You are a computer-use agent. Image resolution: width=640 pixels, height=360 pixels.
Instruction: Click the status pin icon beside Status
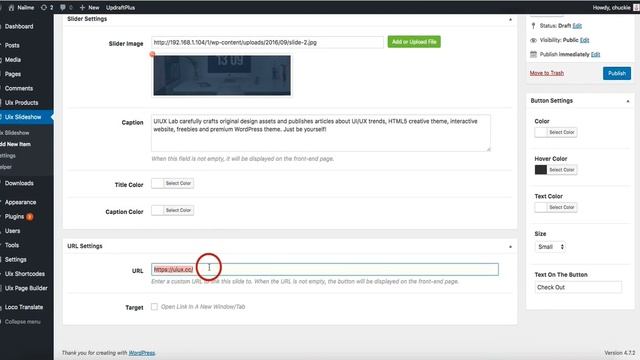tap(533, 26)
